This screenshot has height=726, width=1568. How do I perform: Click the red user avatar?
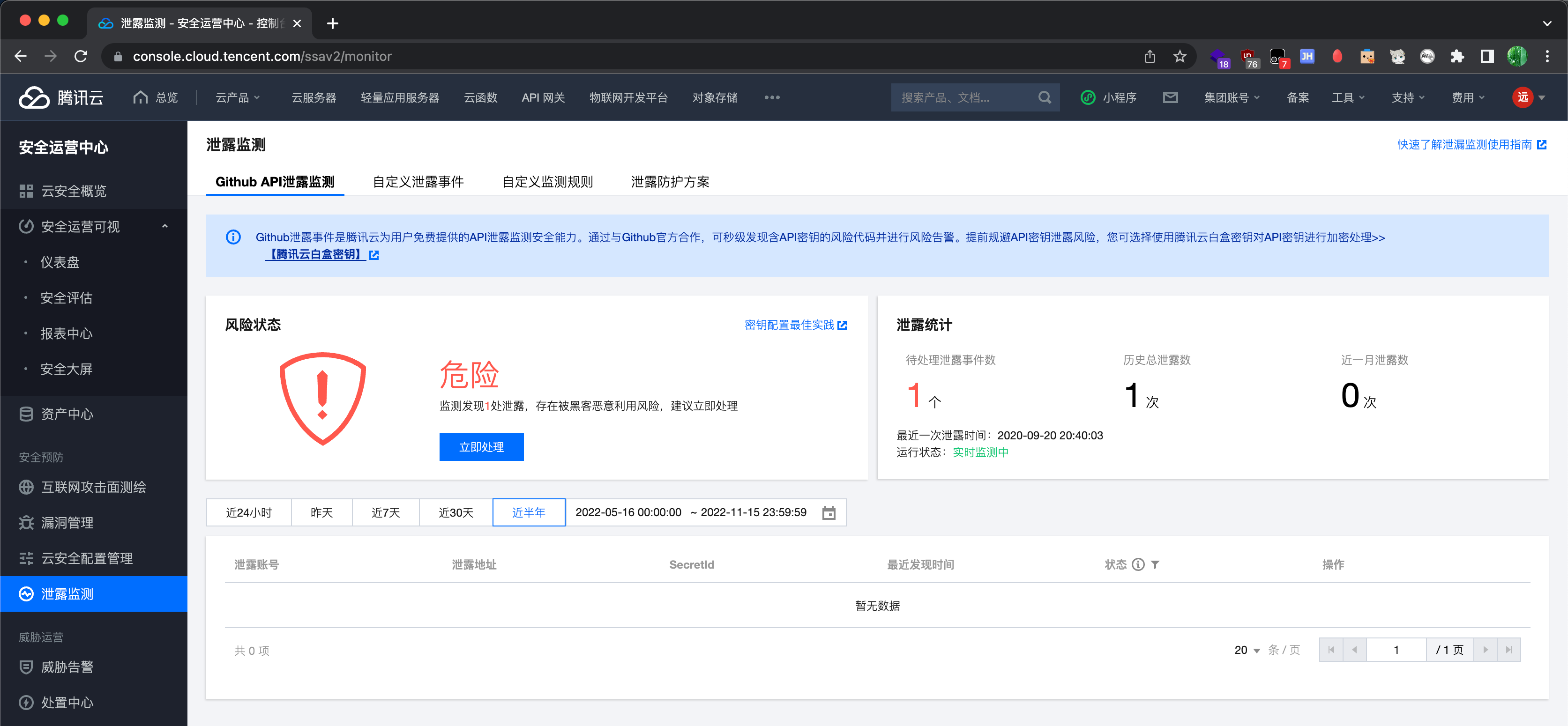pyautogui.click(x=1523, y=97)
